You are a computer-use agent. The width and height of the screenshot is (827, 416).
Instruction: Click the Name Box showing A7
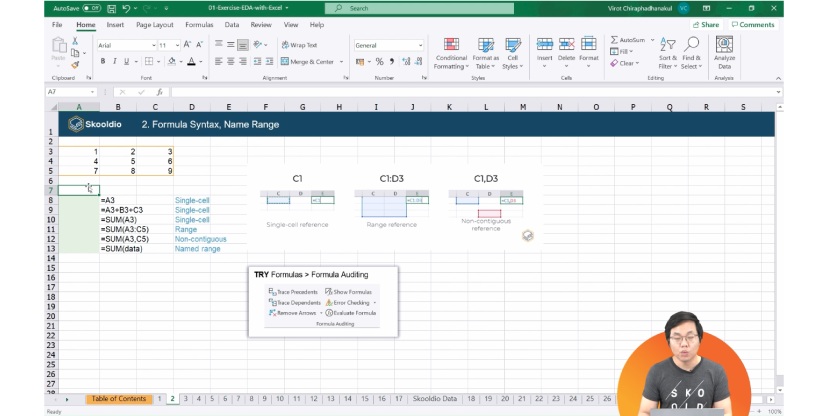click(x=71, y=92)
